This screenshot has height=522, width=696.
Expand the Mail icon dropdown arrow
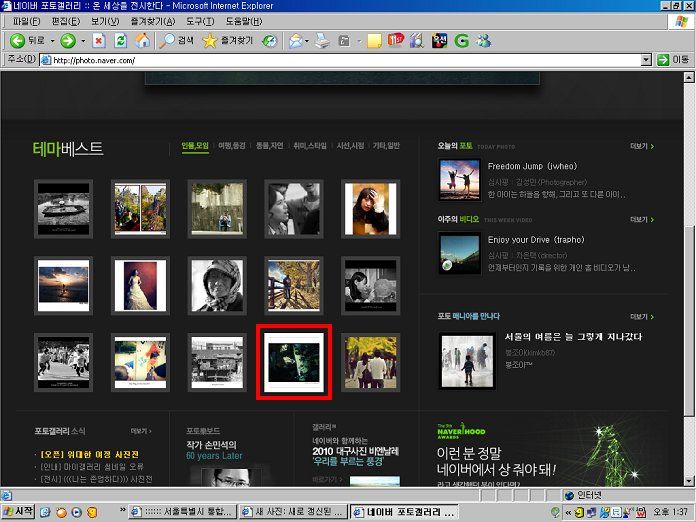click(307, 41)
